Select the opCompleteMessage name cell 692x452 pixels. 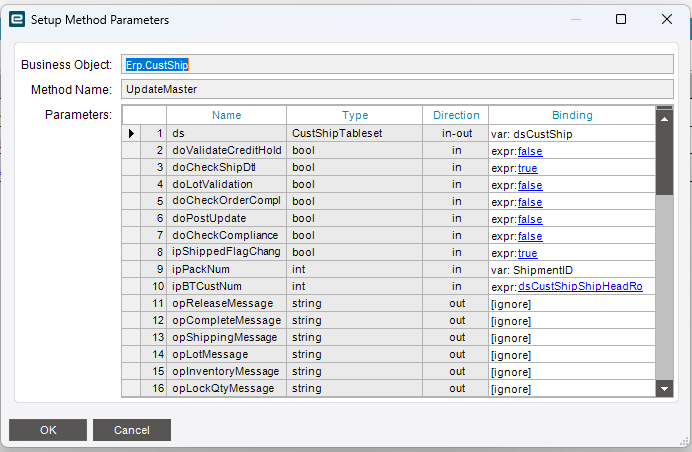click(226, 320)
